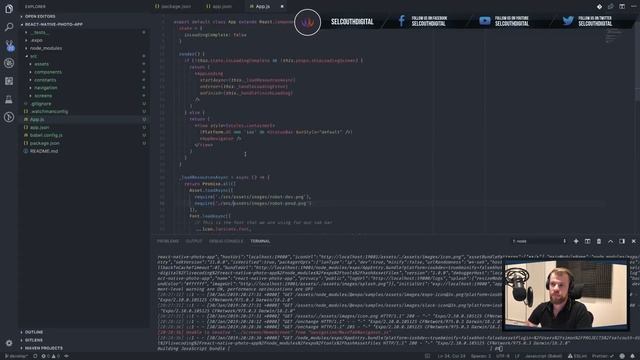Image resolution: width=640 pixels, height=360 pixels.
Task: Expand the GITLENS section
Action: (x=33, y=340)
